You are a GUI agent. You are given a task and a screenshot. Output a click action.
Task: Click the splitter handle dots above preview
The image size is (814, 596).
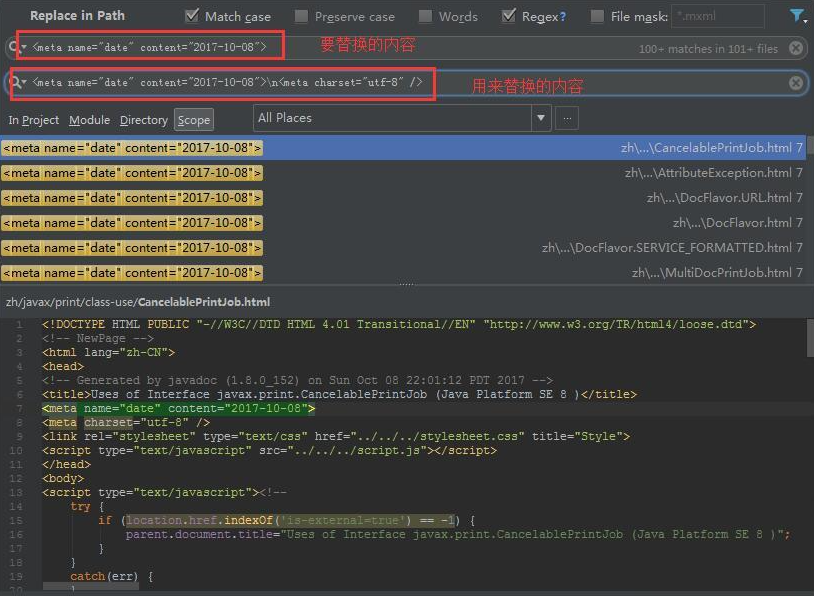[406, 285]
